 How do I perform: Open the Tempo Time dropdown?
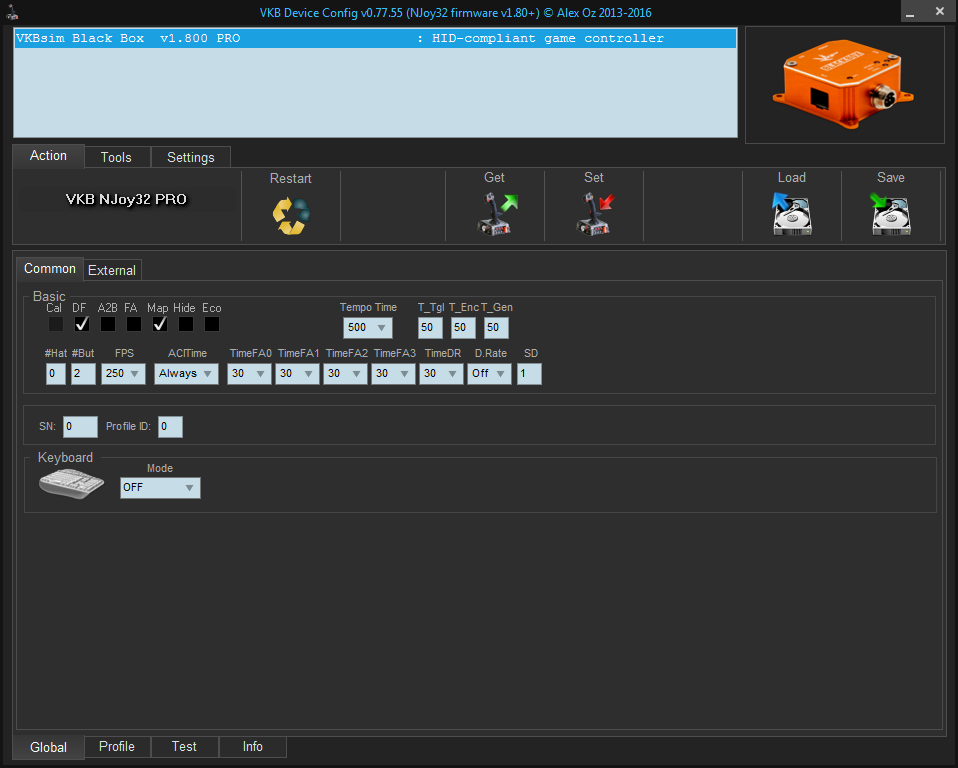coord(367,327)
